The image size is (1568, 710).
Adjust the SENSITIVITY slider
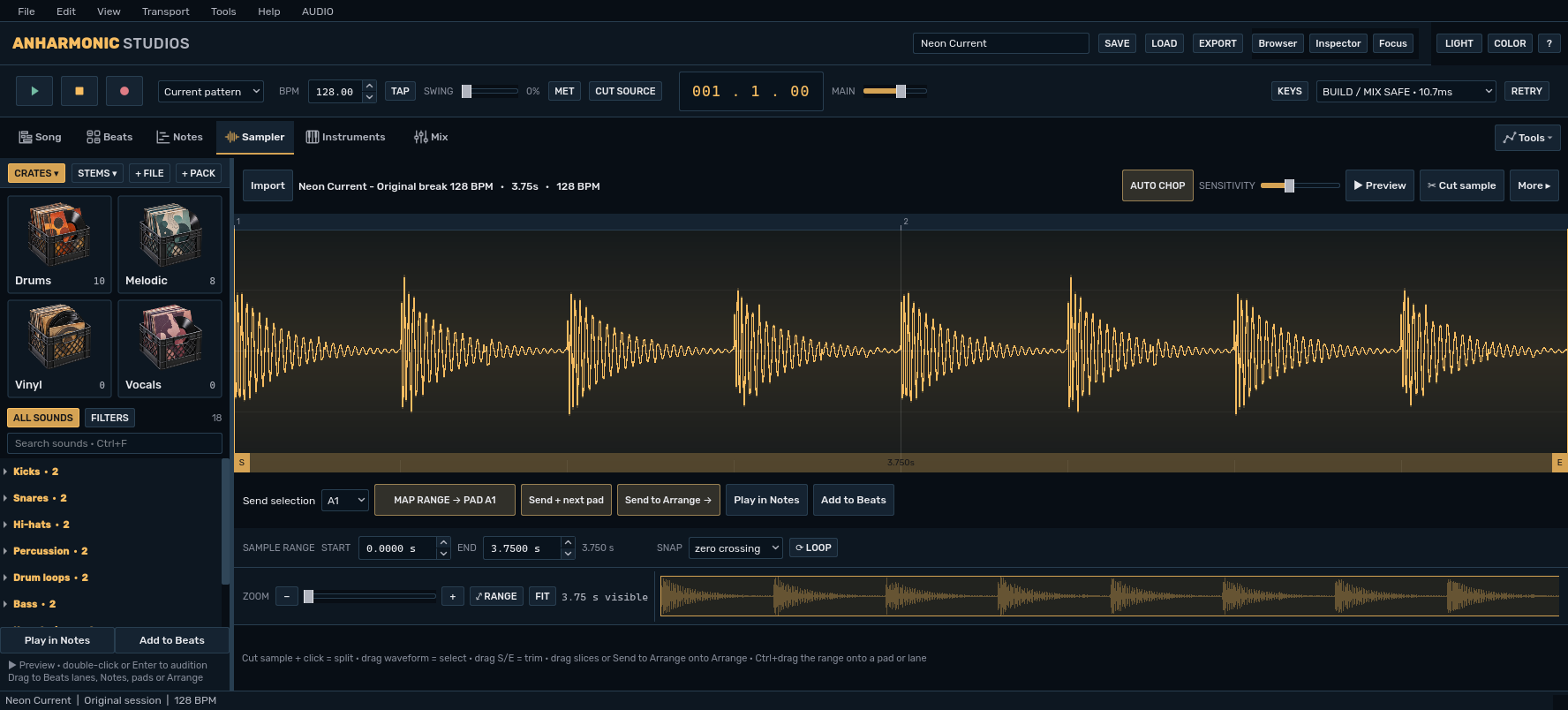click(x=1300, y=185)
